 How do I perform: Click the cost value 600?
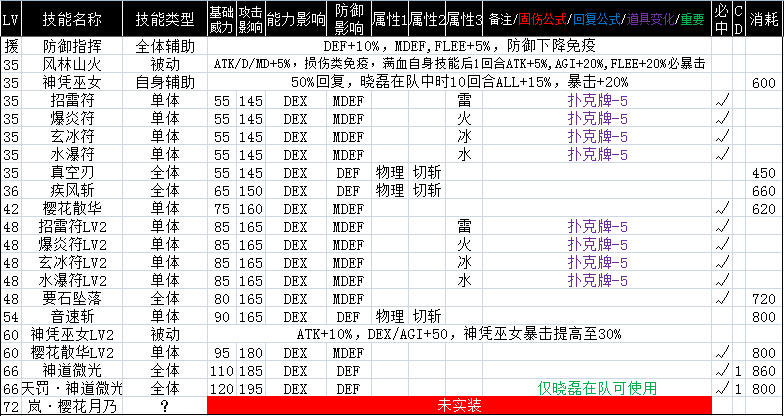coord(764,83)
